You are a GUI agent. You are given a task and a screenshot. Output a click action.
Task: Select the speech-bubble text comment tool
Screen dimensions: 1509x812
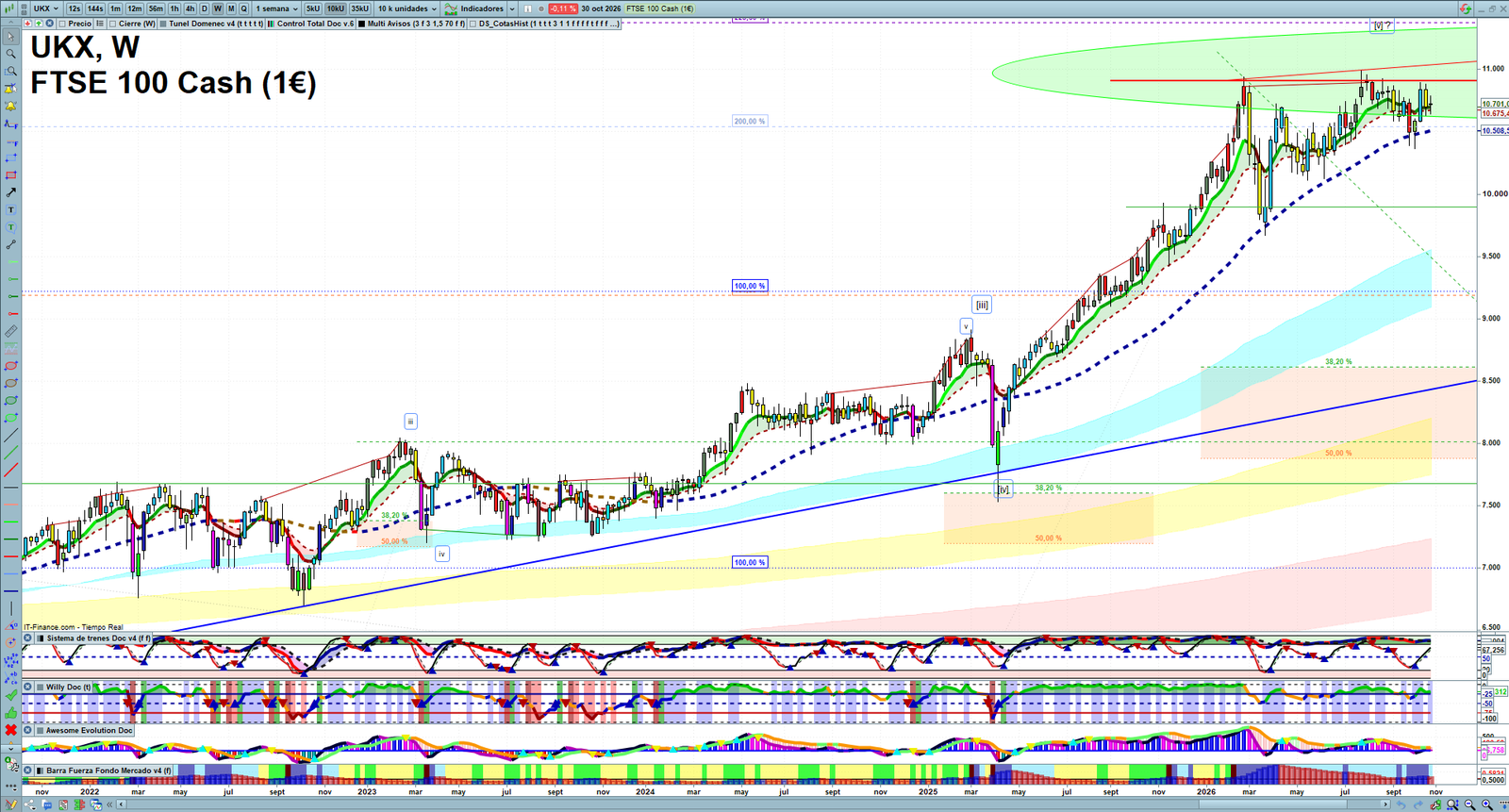[x=11, y=227]
